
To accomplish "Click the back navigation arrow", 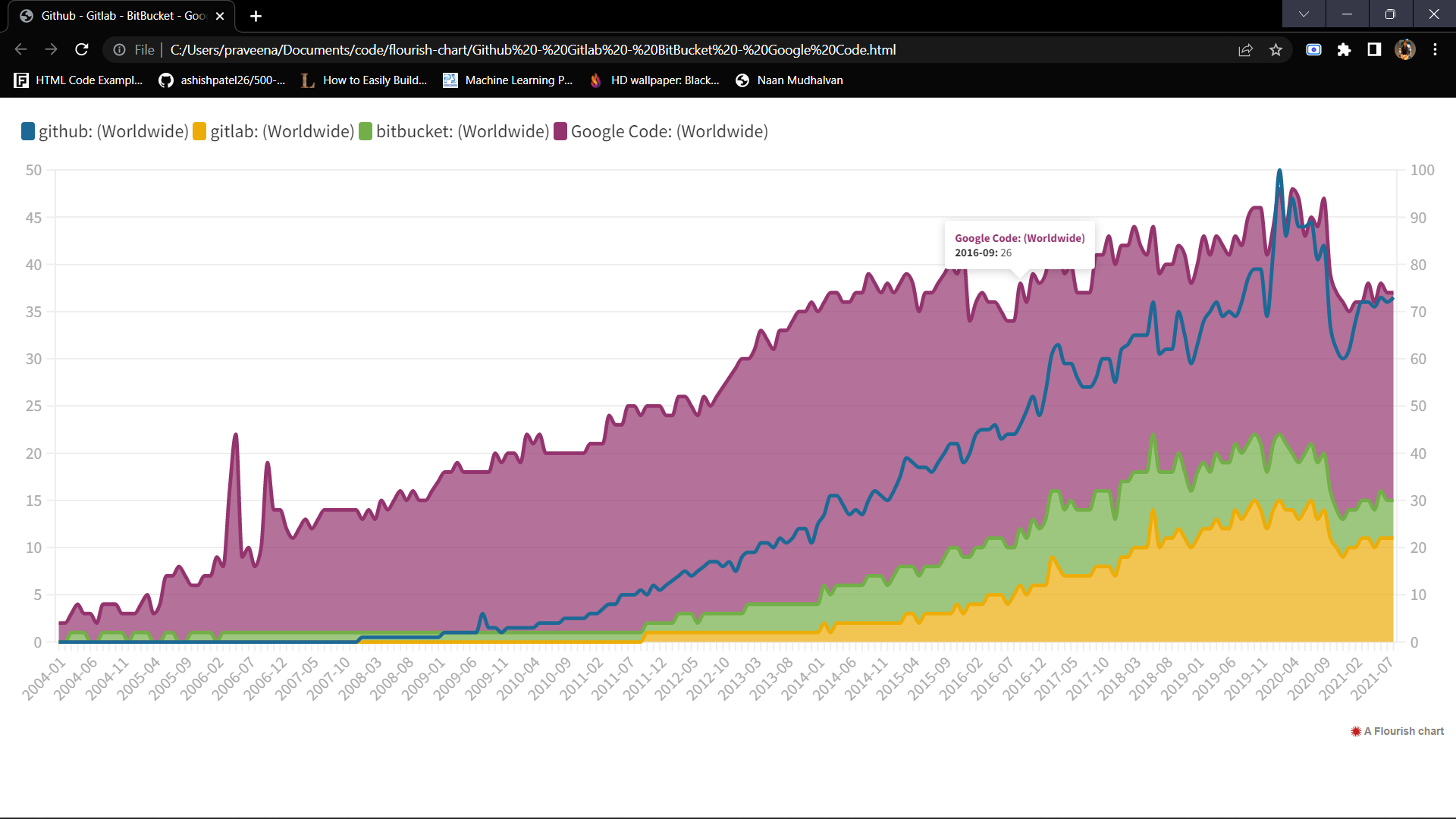I will pyautogui.click(x=20, y=49).
